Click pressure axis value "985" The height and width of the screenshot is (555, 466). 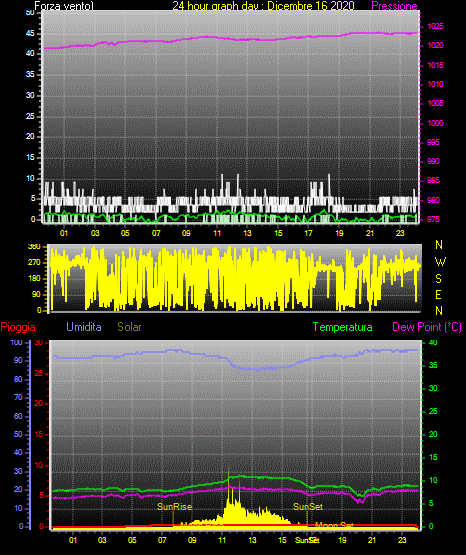pos(433,180)
